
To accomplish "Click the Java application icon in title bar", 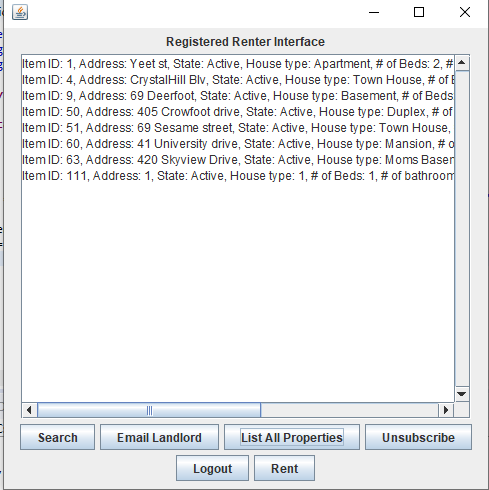I will click(20, 13).
